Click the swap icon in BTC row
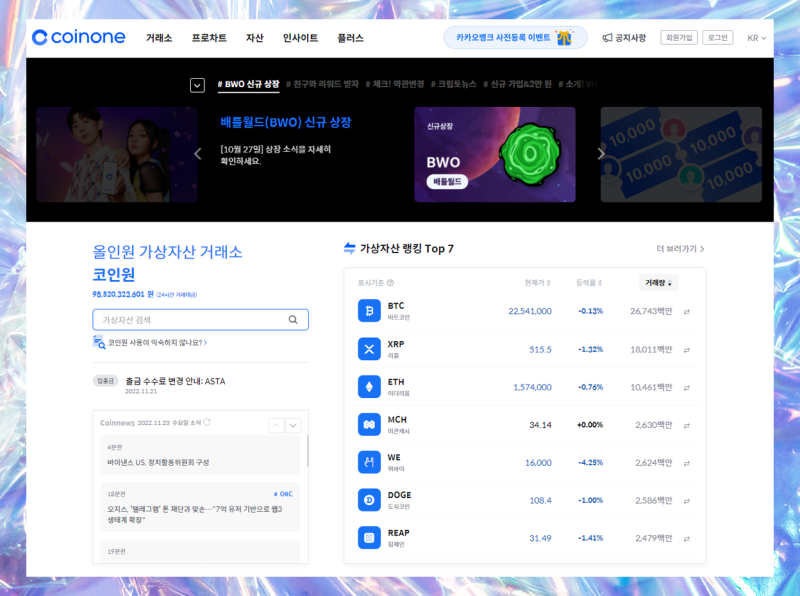800x596 pixels. [x=687, y=311]
